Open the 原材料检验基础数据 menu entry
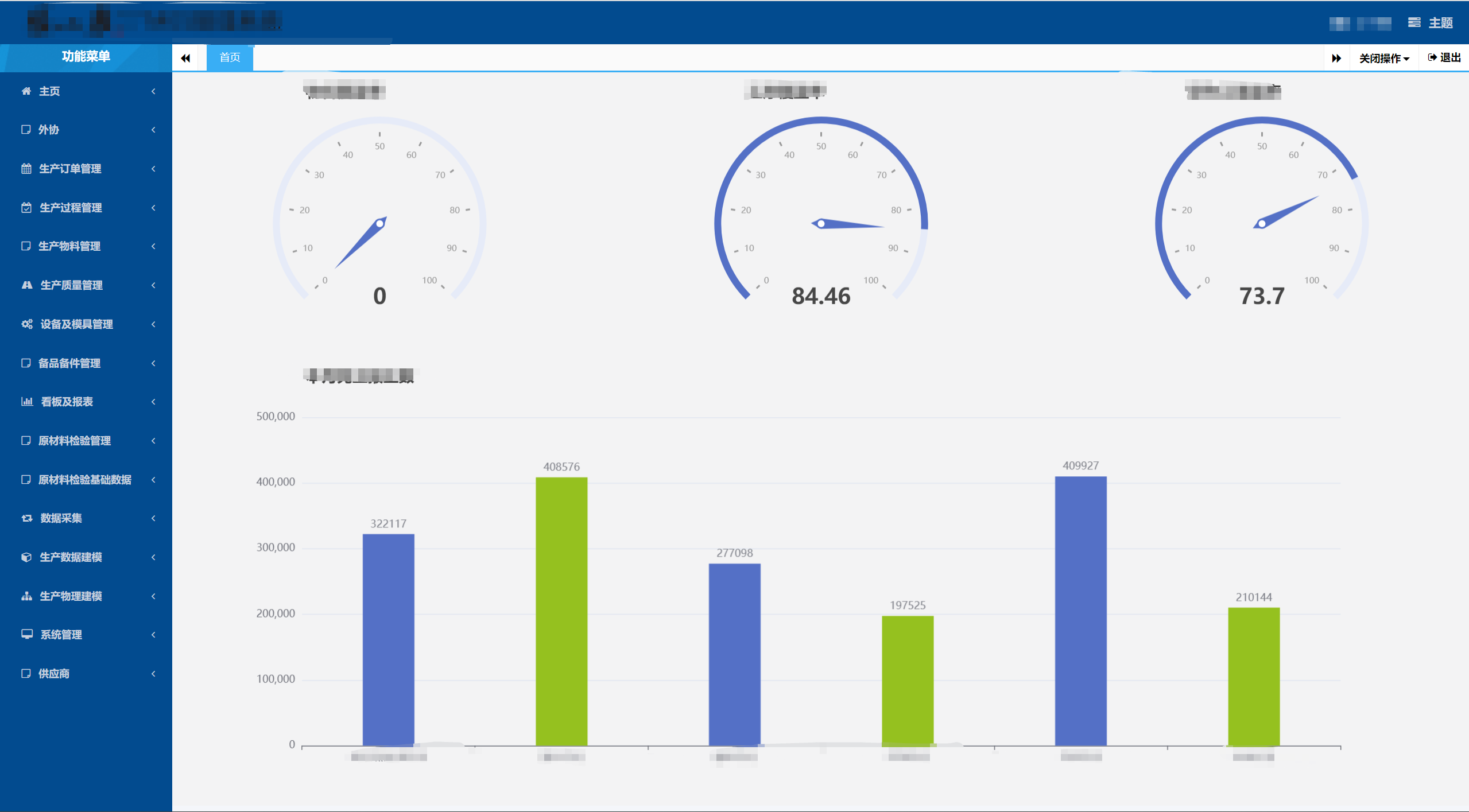The width and height of the screenshot is (1469, 812). click(86, 480)
